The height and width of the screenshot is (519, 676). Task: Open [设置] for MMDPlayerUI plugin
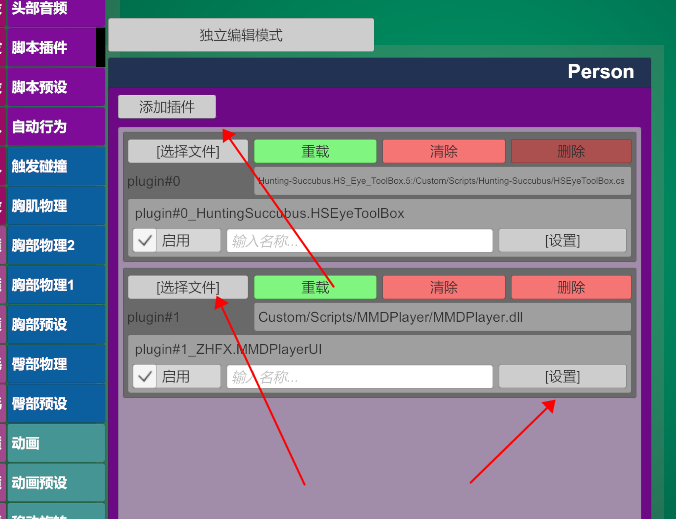563,377
